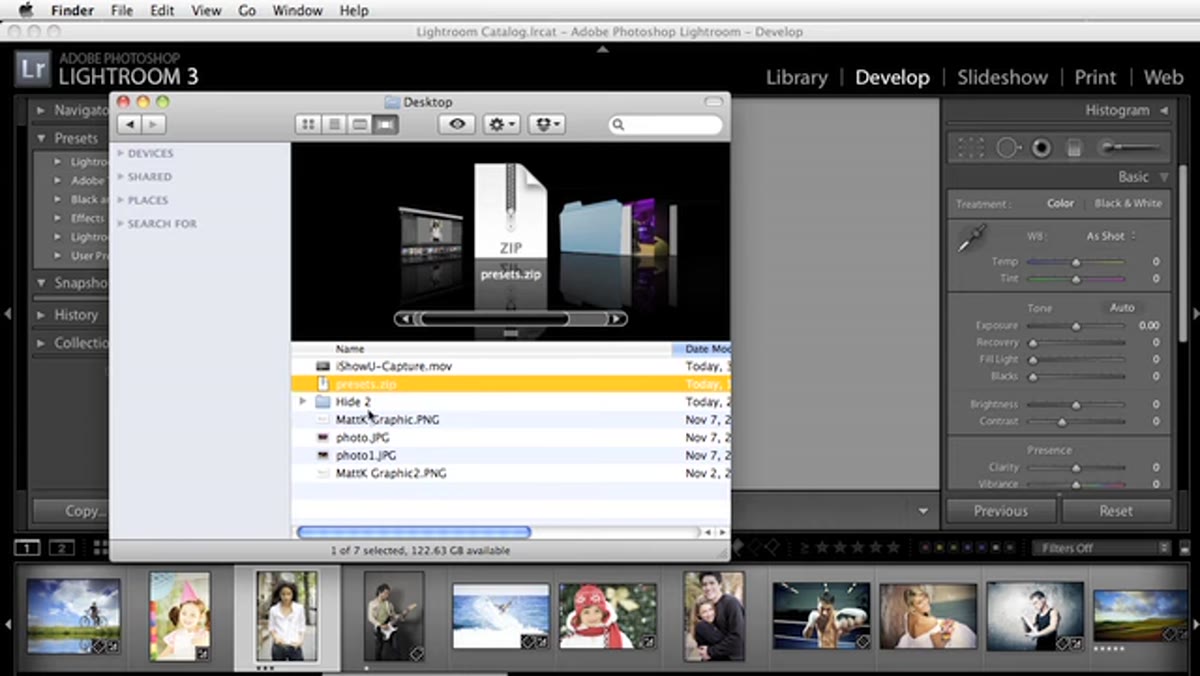Set Treatment to Black & White
Image resolution: width=1200 pixels, height=676 pixels.
1128,203
